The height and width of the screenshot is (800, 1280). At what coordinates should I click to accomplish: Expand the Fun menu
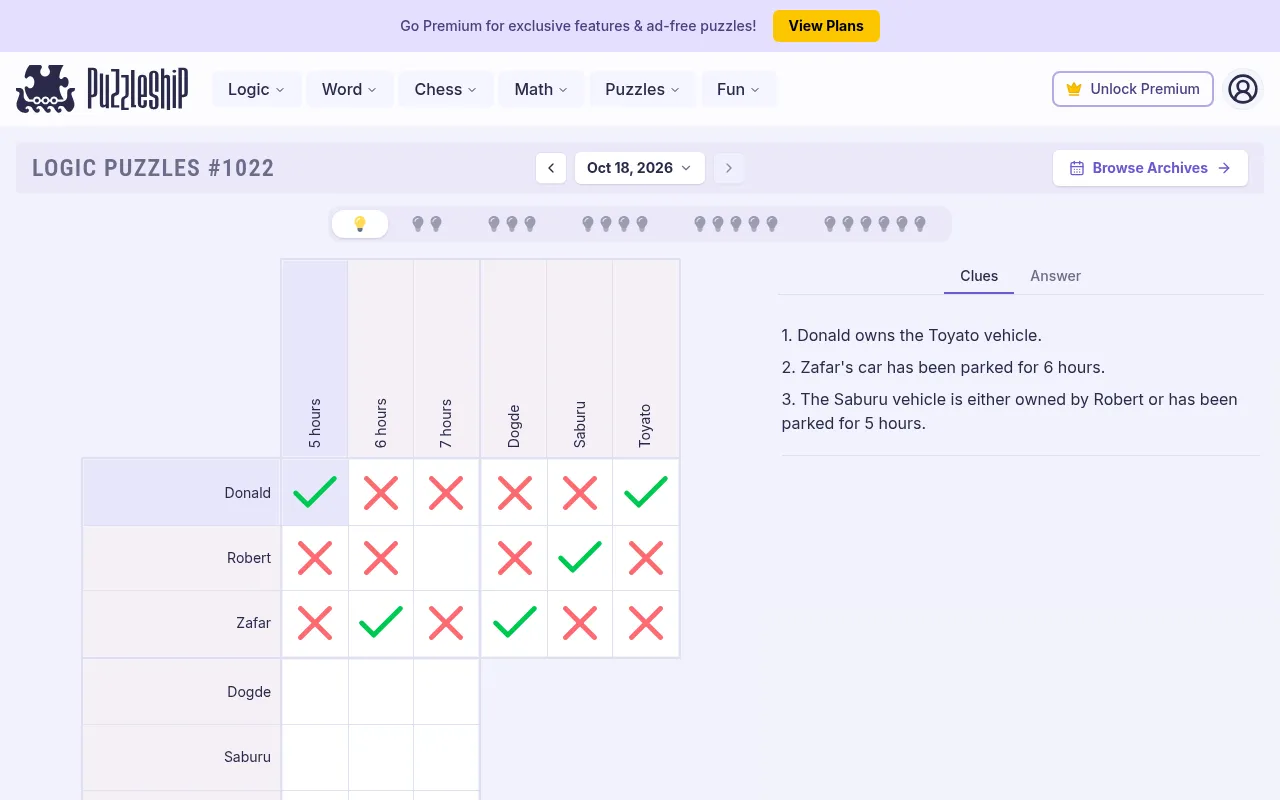click(738, 89)
